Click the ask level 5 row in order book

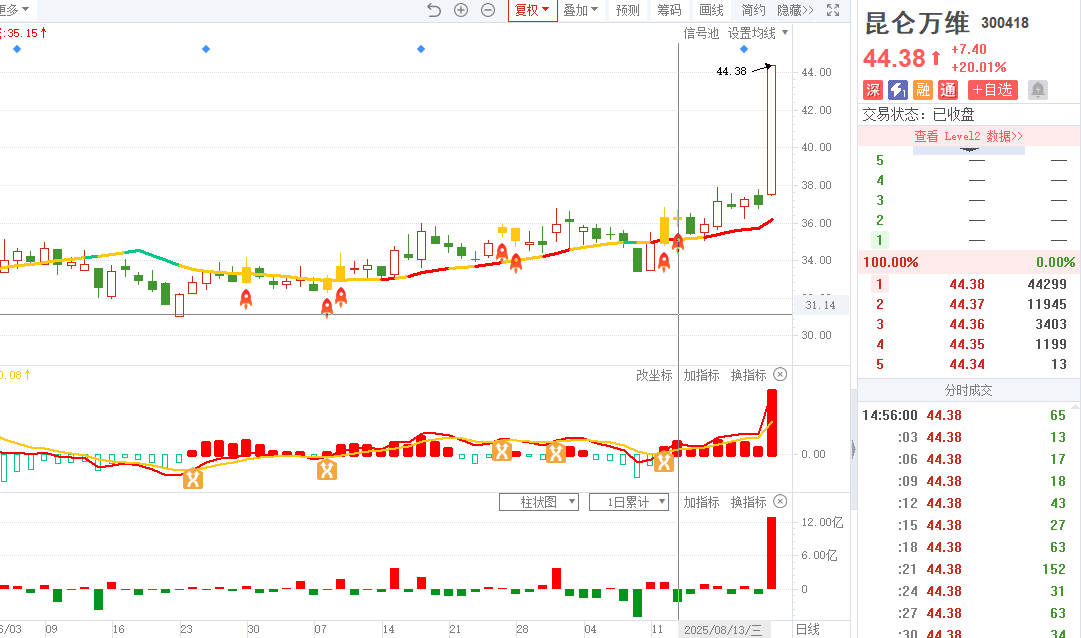(x=969, y=160)
